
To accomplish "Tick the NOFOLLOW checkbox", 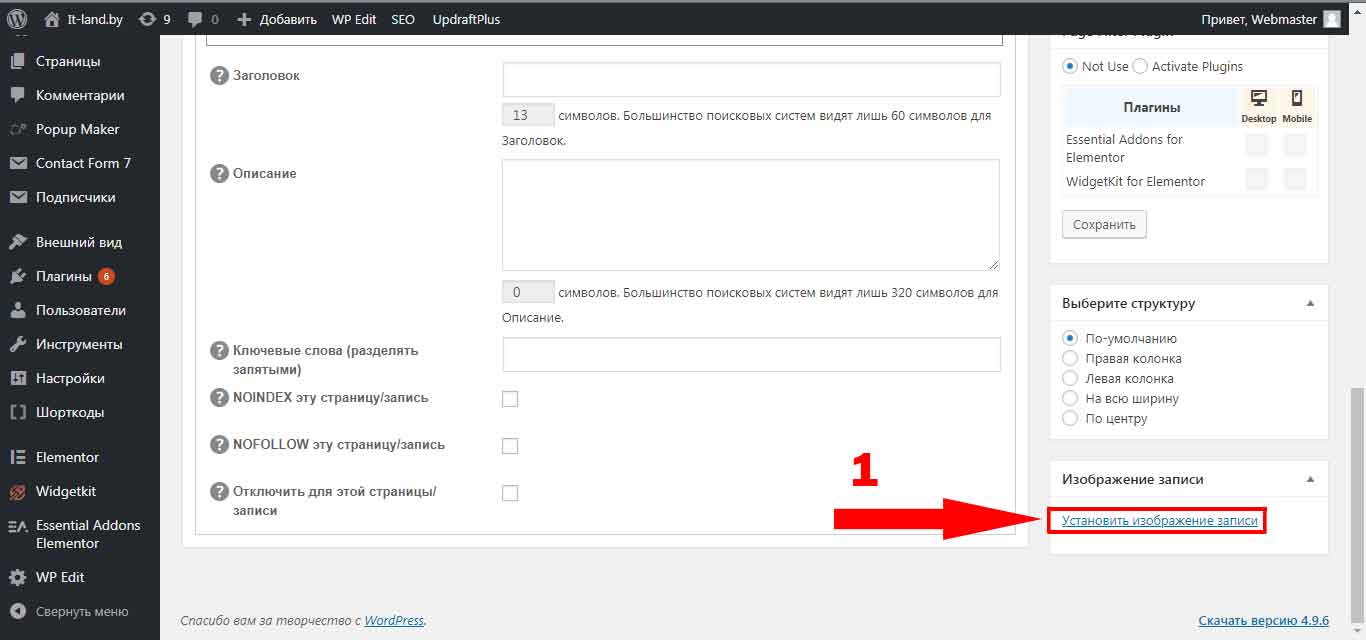I will 510,446.
